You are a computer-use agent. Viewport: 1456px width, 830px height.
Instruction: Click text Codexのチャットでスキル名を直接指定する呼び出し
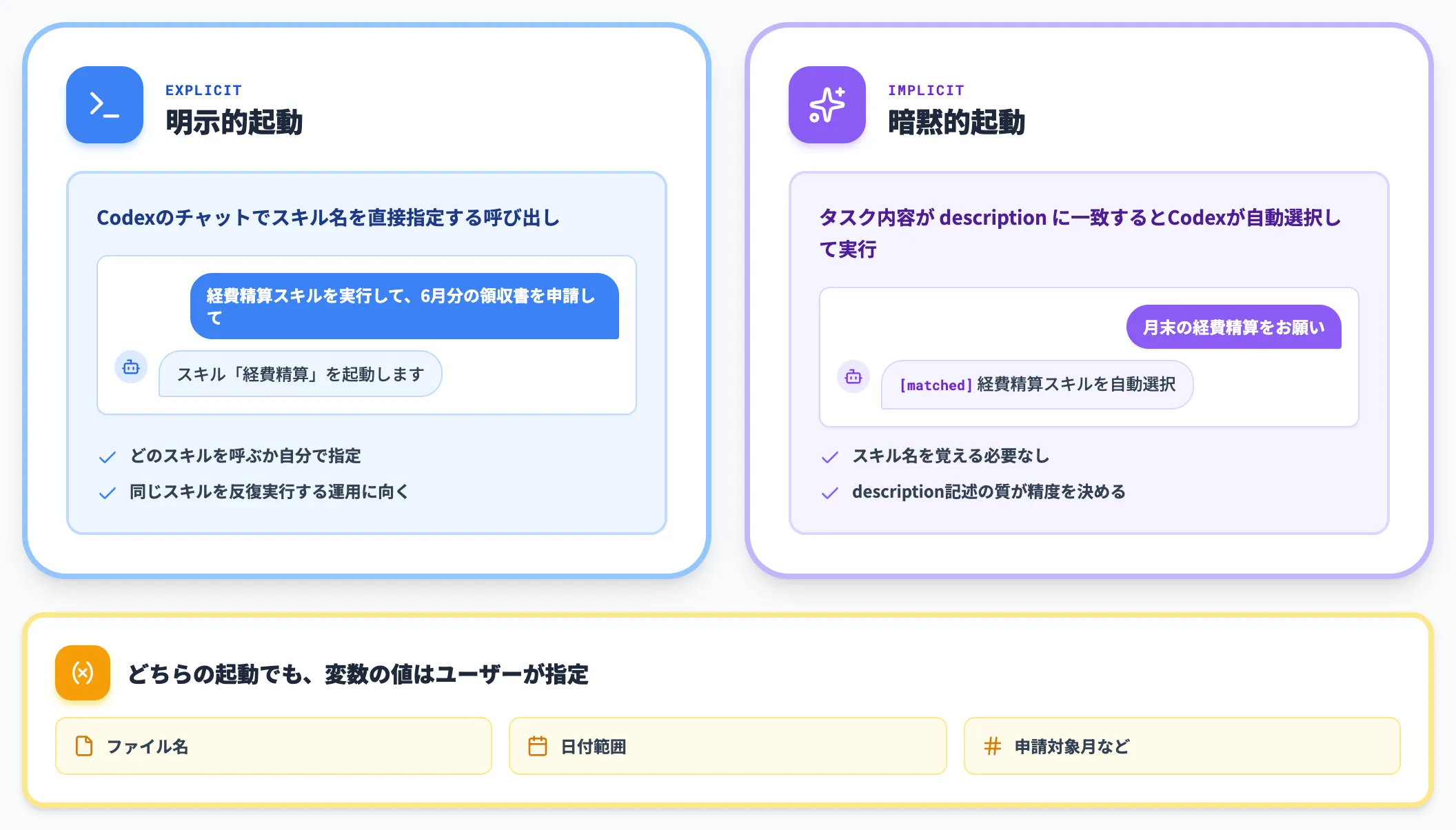328,218
